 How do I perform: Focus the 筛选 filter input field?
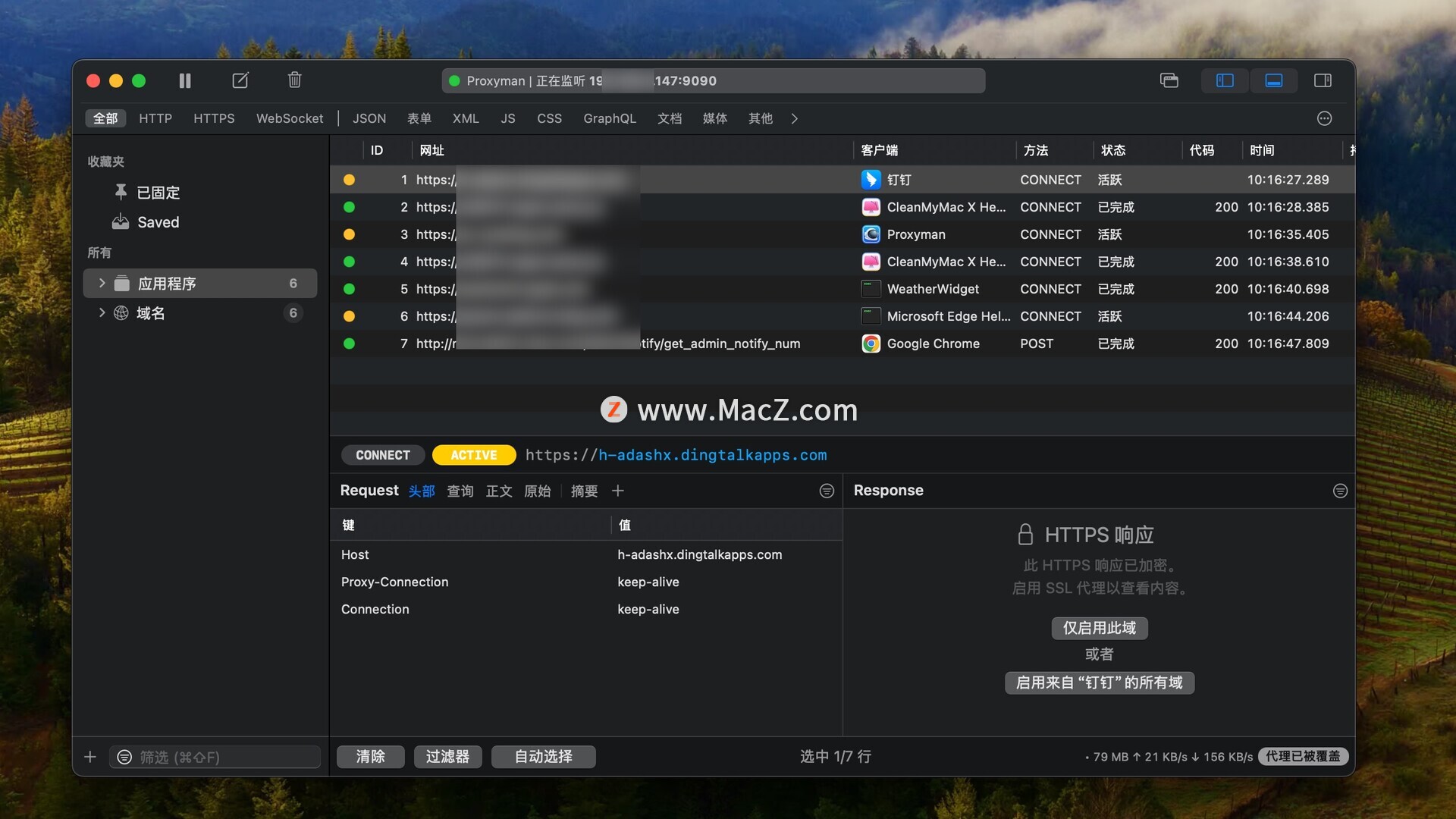tap(215, 757)
